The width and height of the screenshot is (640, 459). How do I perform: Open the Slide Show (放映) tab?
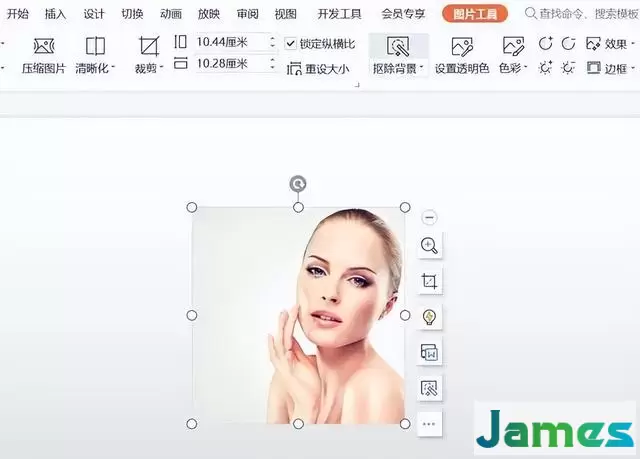(209, 14)
